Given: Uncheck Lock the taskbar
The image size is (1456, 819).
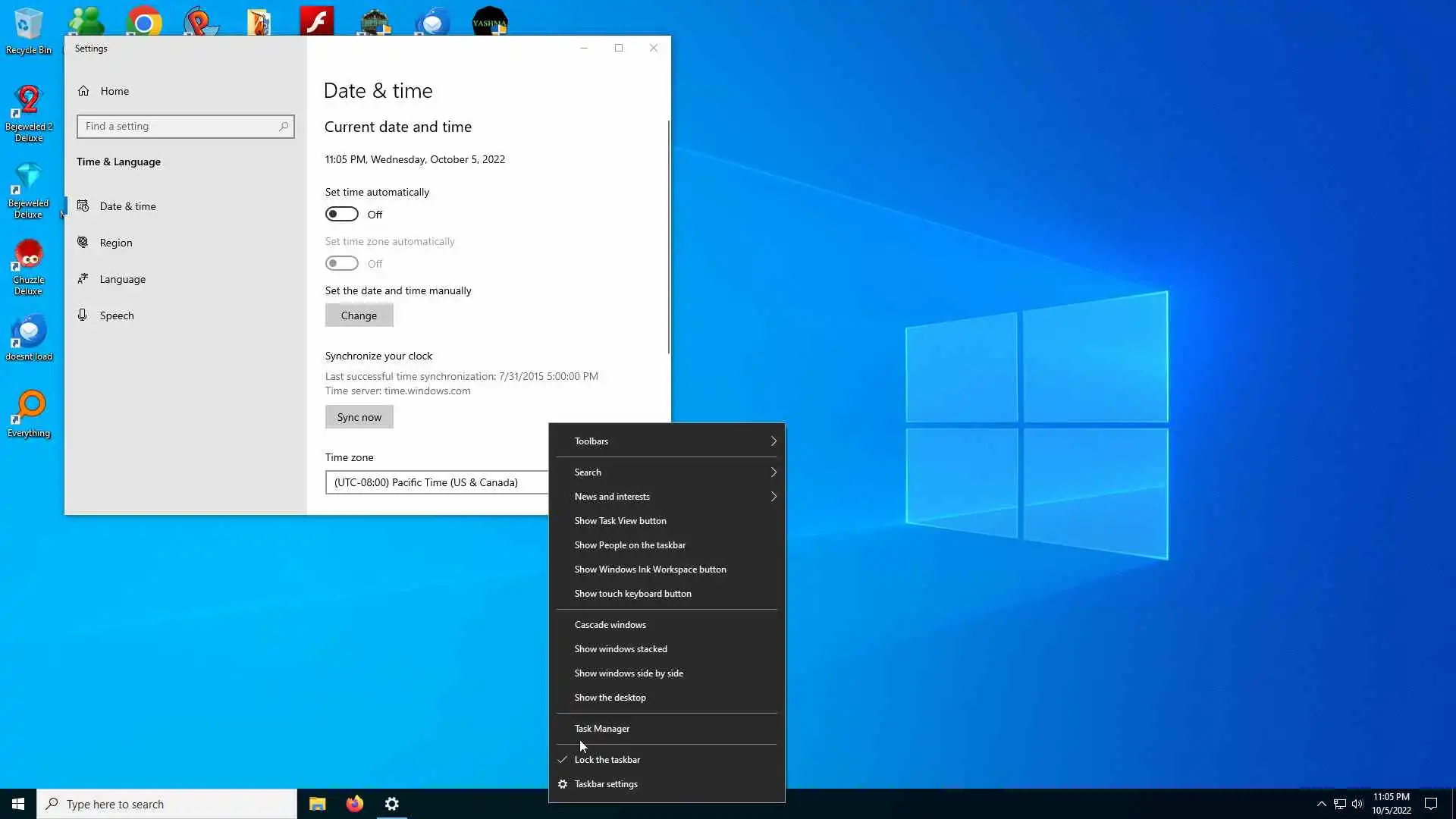Looking at the screenshot, I should click(607, 760).
